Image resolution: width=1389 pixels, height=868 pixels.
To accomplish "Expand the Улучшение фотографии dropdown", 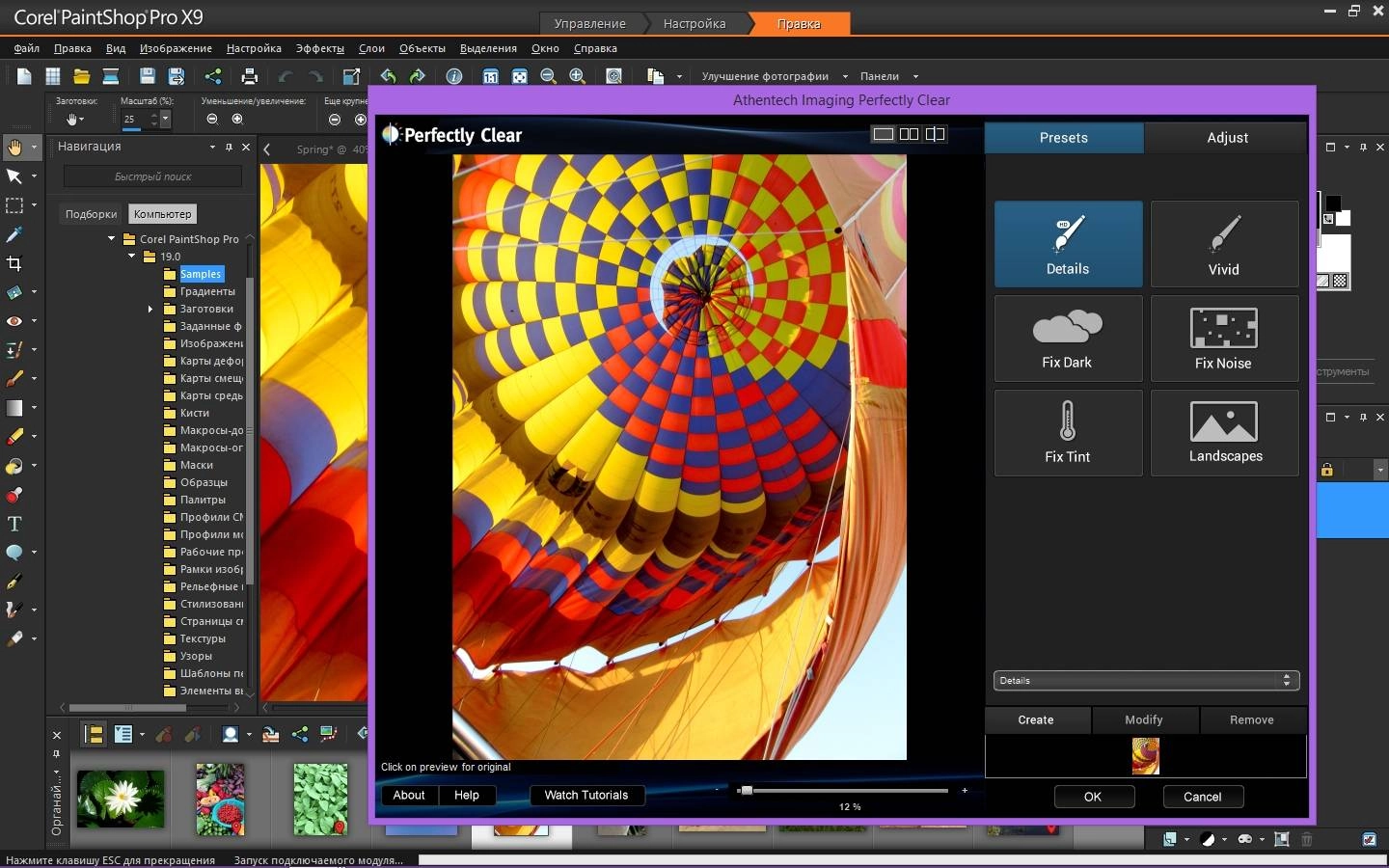I will pos(845,76).
